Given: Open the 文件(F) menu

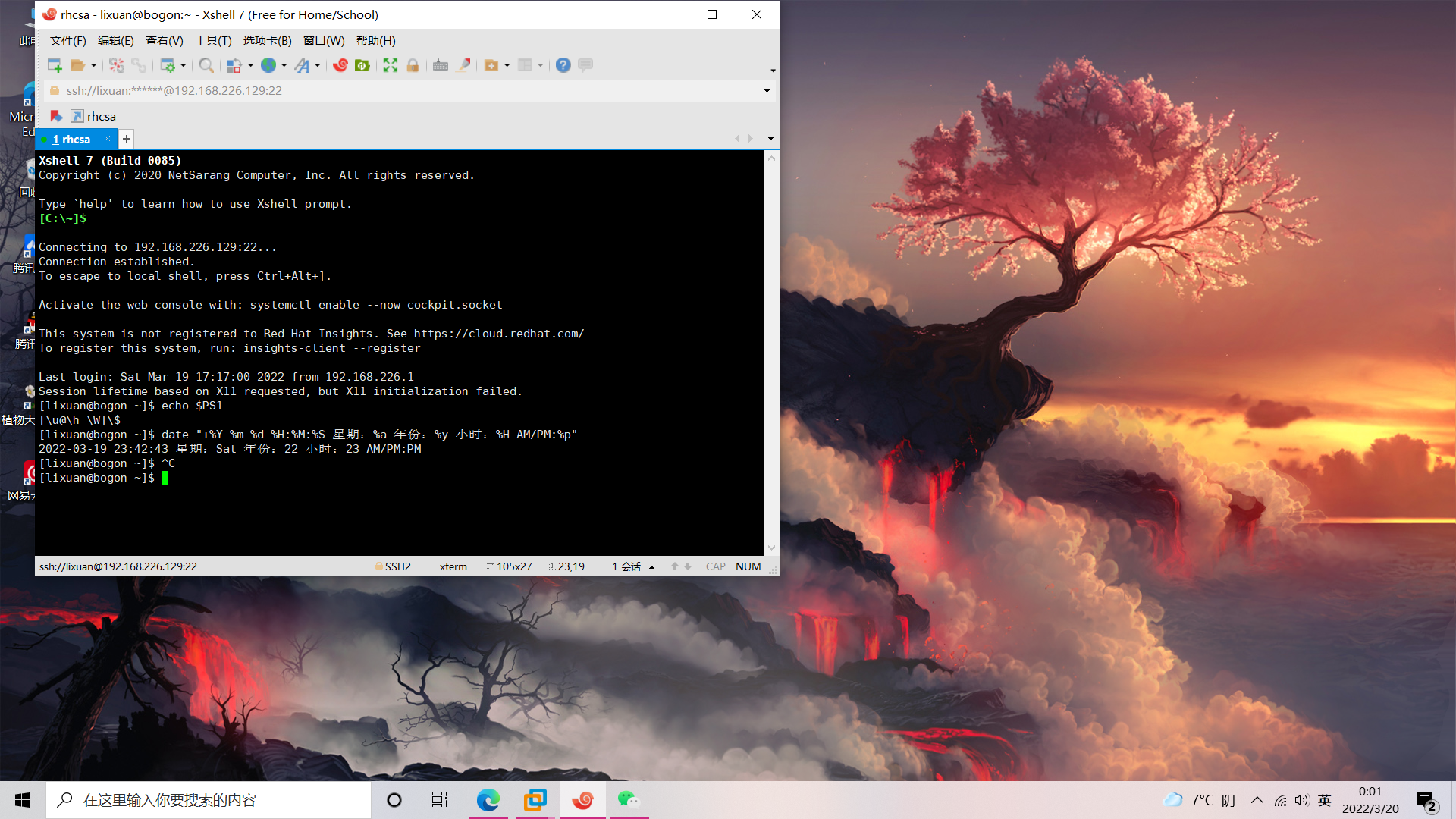Looking at the screenshot, I should [x=67, y=41].
